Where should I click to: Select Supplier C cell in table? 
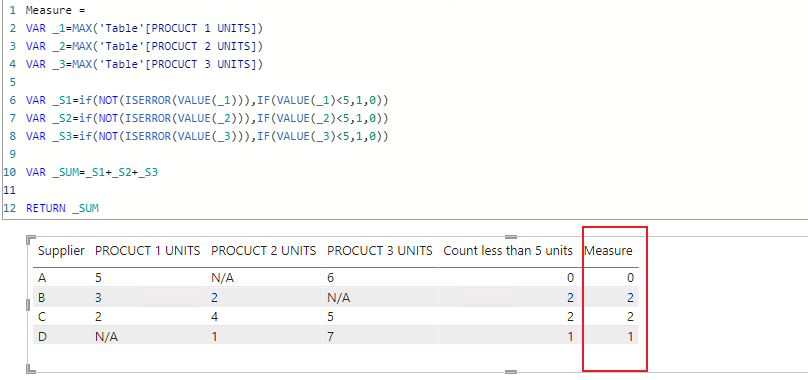pos(42,317)
